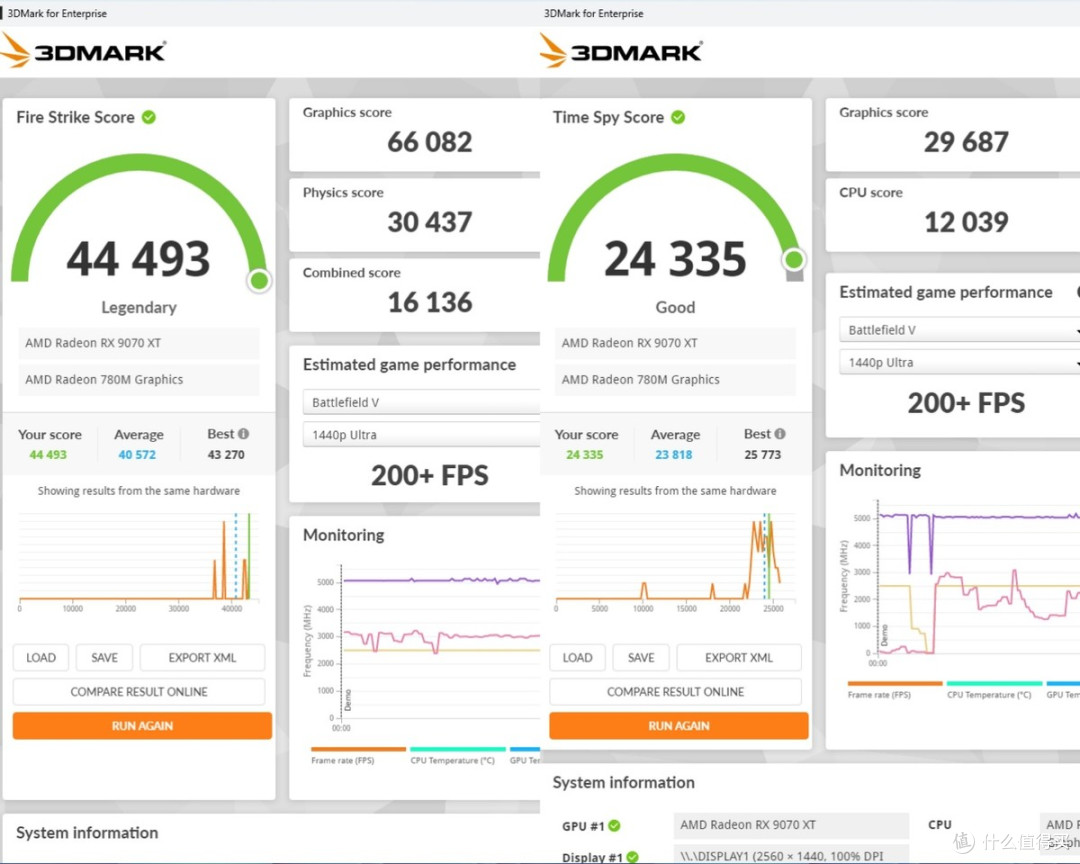The width and height of the screenshot is (1080, 864).
Task: Click AMD Radeon 780M Graphics under Legendary
Action: [139, 380]
